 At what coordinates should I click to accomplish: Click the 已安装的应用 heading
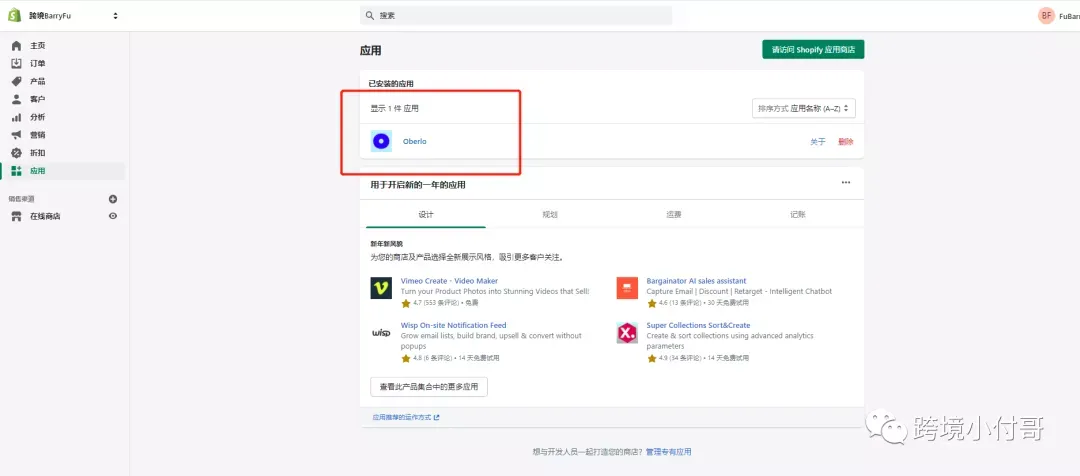(x=391, y=84)
